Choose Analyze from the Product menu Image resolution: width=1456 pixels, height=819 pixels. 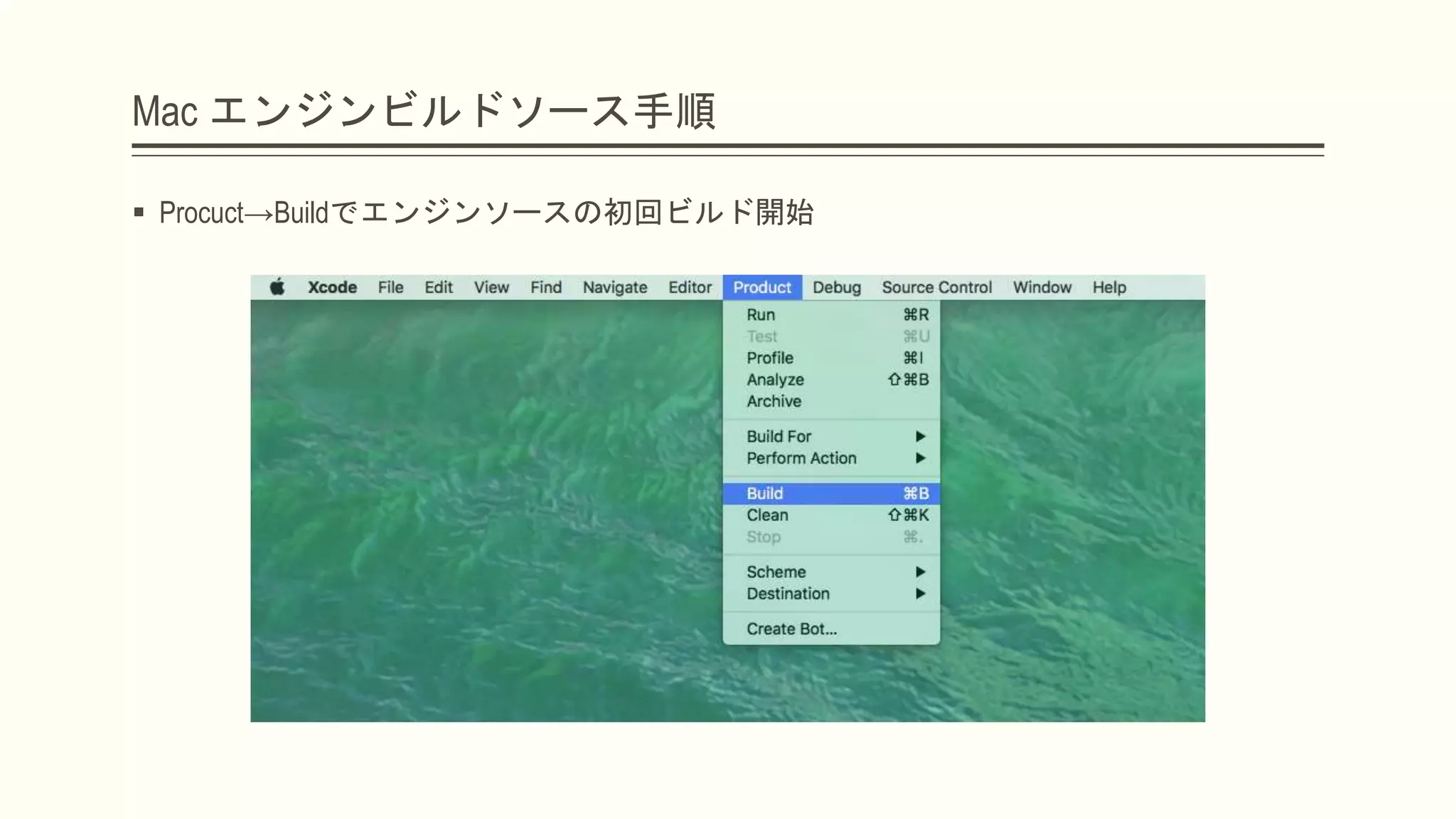tap(831, 380)
